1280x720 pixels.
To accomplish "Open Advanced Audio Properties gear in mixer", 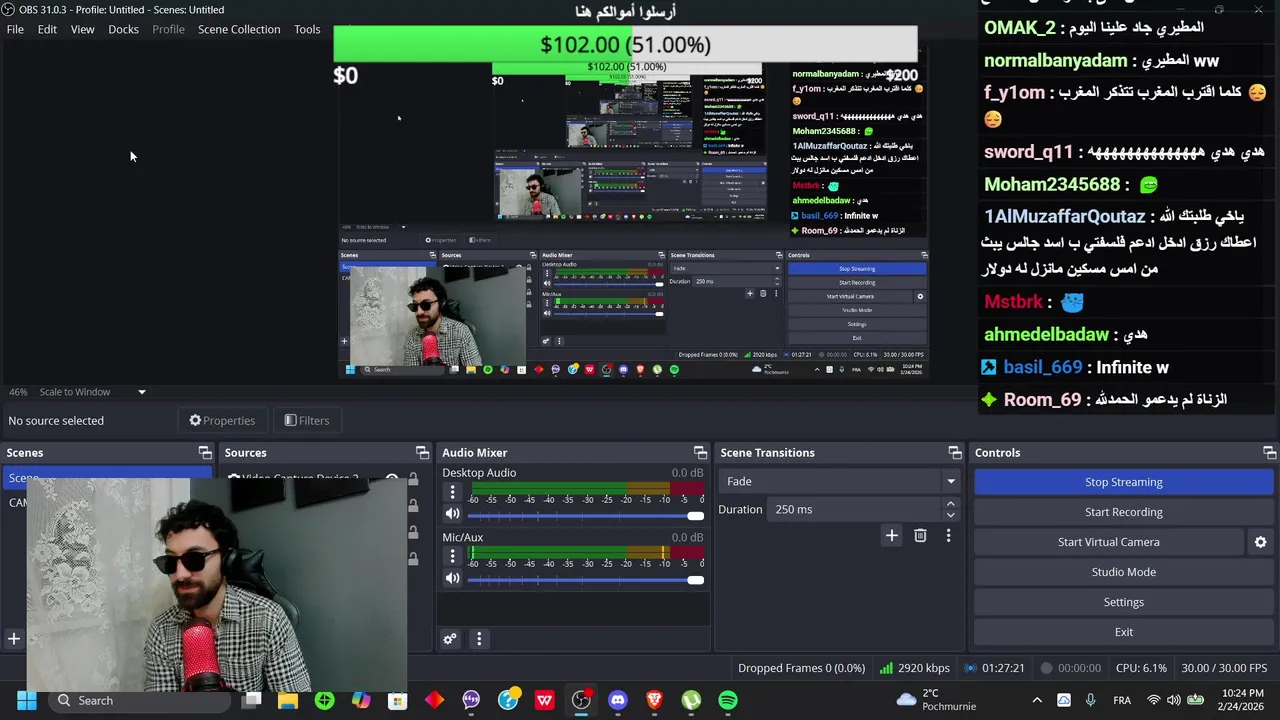I will coord(450,639).
